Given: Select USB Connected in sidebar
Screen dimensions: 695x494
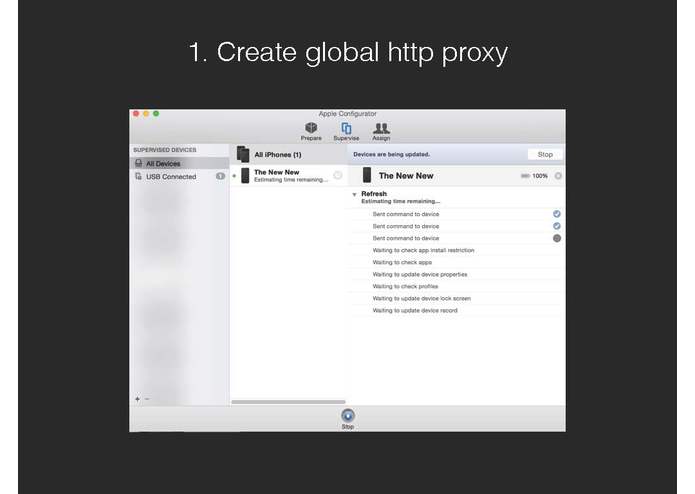Looking at the screenshot, I should 180,176.
